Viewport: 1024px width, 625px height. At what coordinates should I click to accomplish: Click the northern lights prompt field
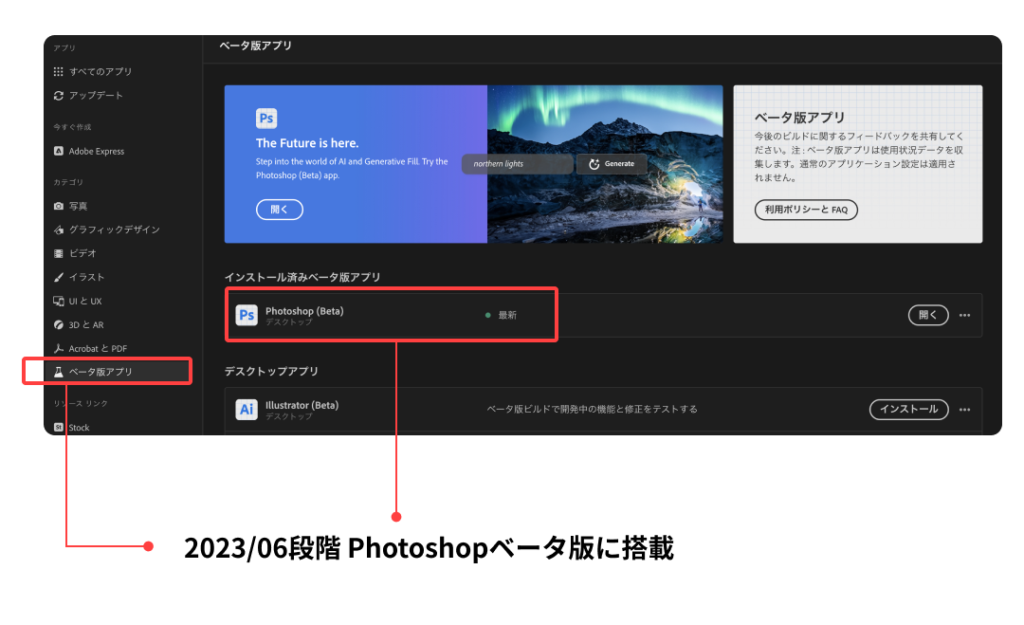517,164
